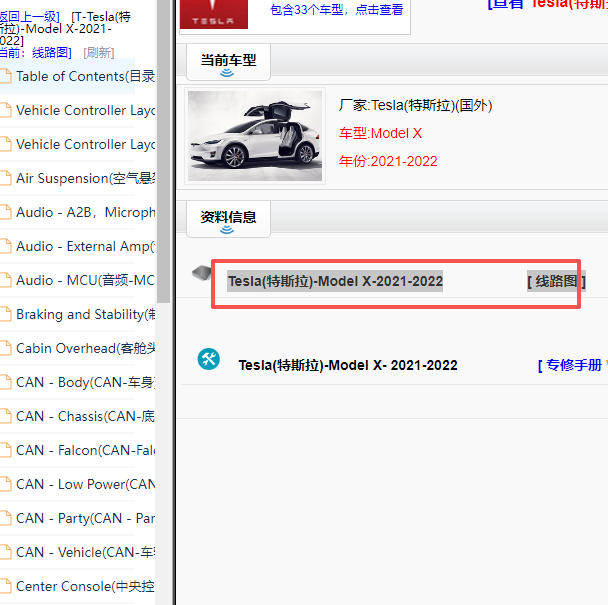Image resolution: width=608 pixels, height=605 pixels.
Task: Select the 当前车型 tab
Action: point(228,62)
